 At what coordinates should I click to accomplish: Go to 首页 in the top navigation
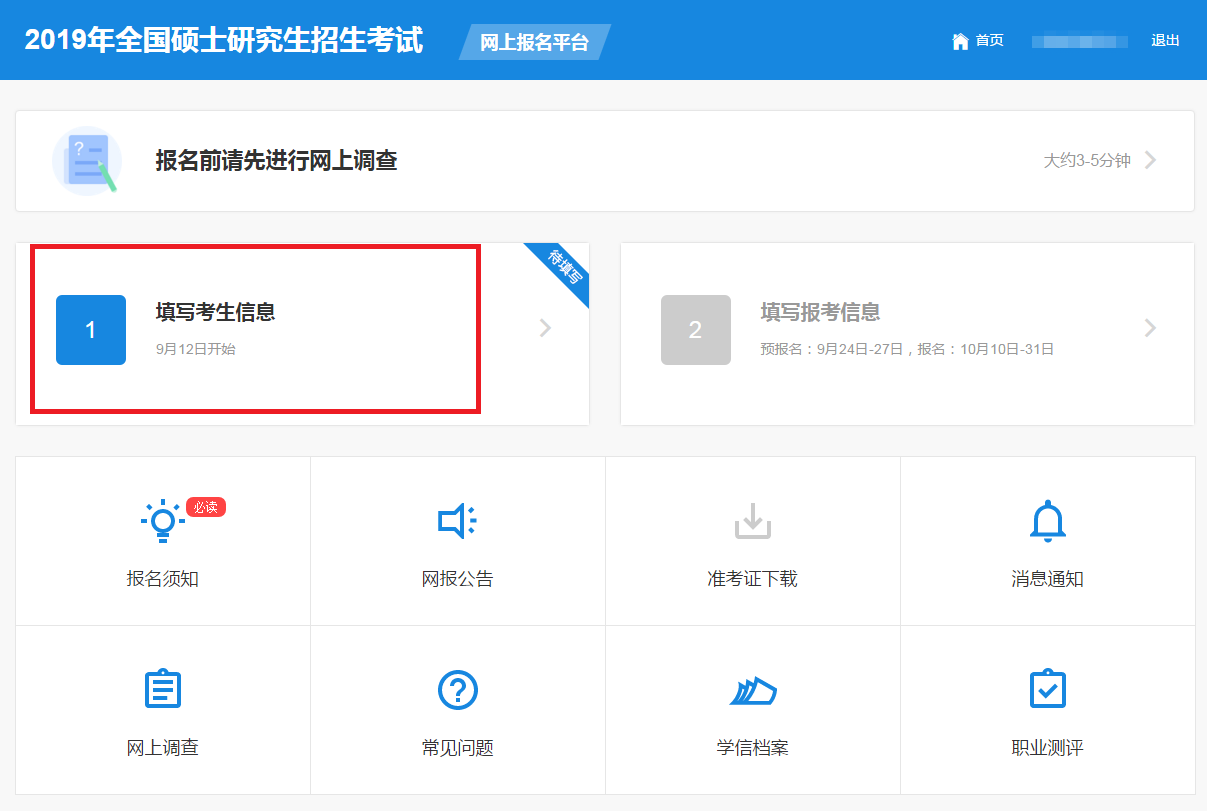(989, 41)
